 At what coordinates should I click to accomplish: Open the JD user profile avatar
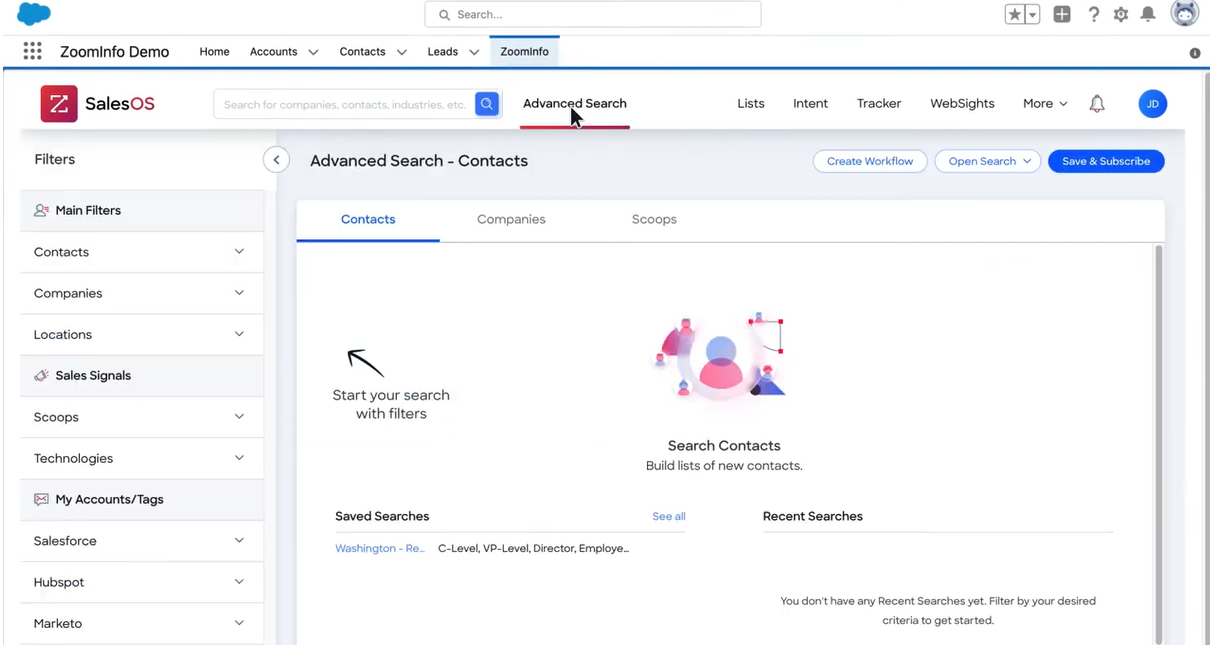tap(1152, 104)
